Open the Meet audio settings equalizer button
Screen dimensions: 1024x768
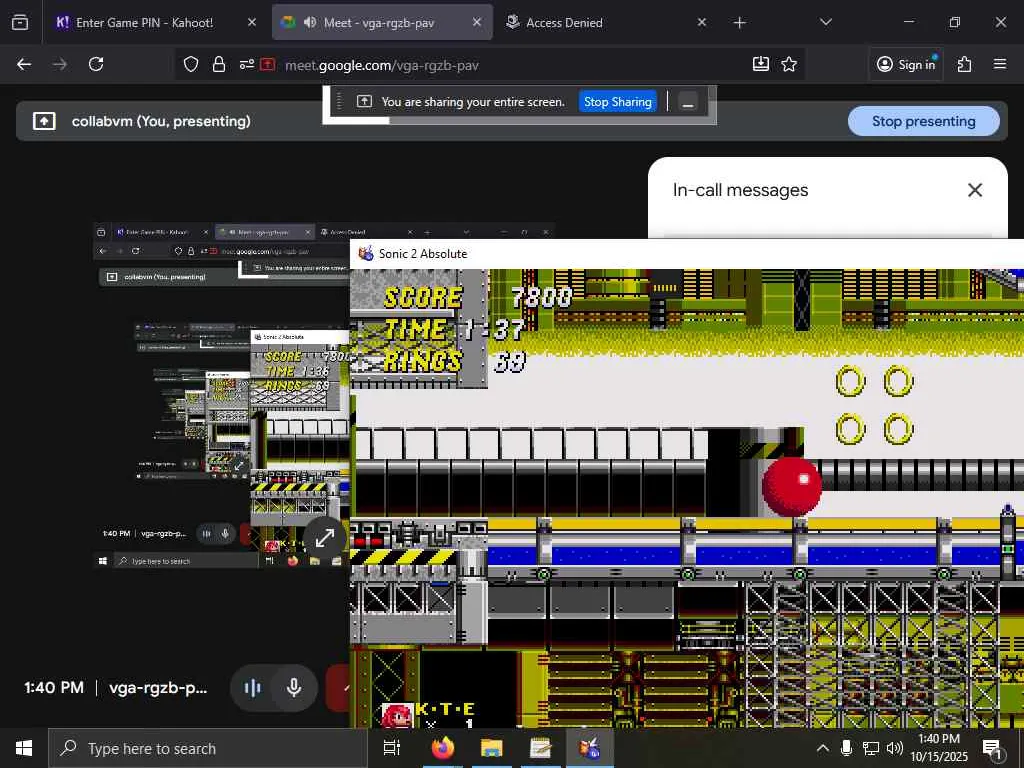tap(253, 687)
